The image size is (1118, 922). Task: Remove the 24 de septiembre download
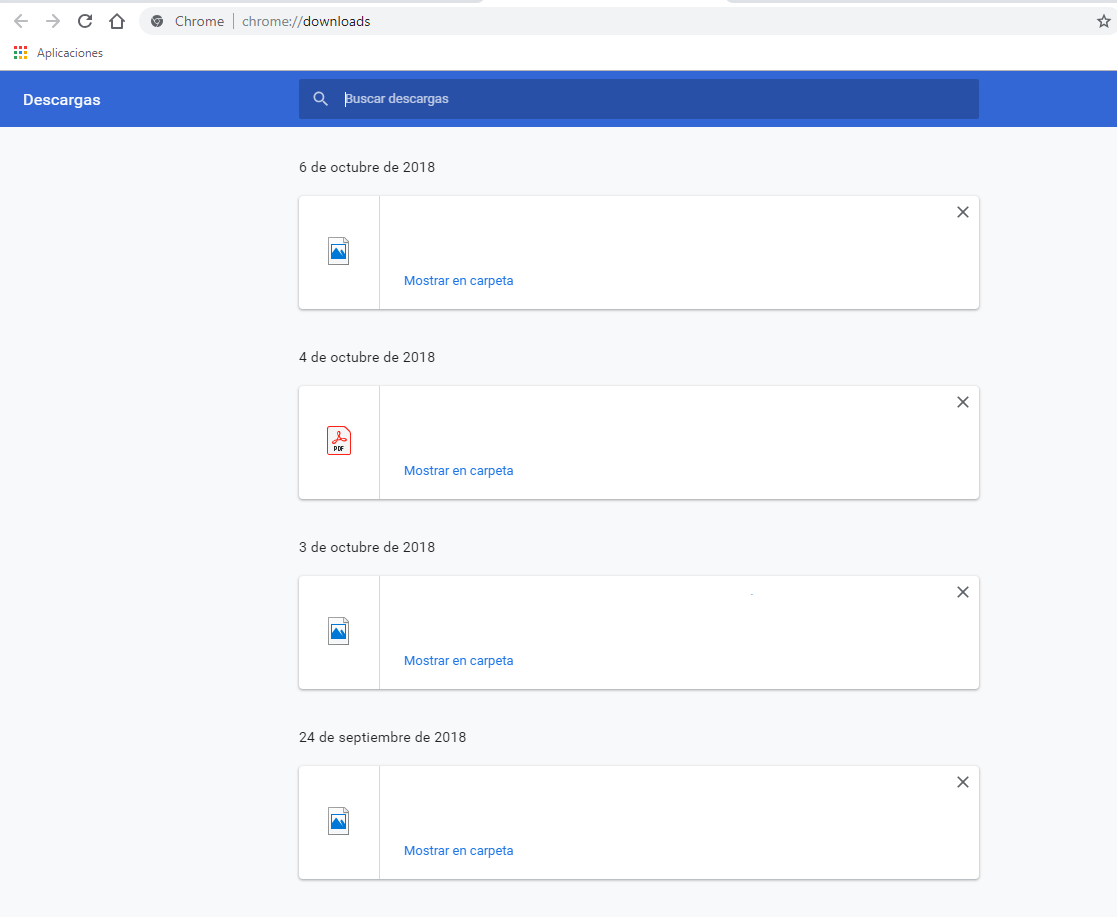point(963,782)
